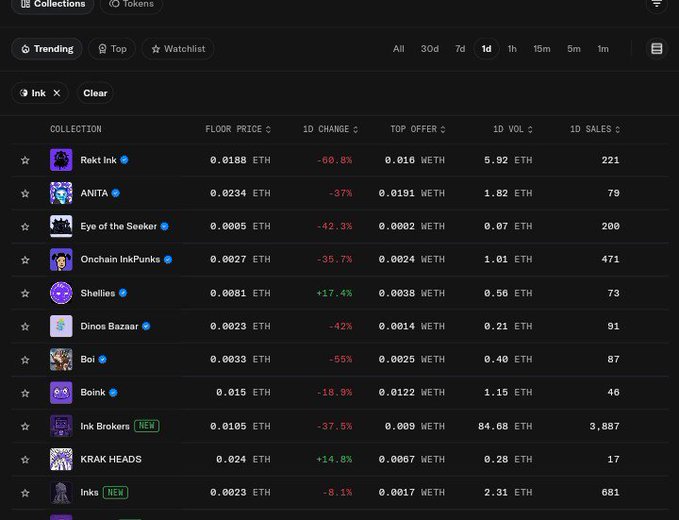Screen dimensions: 679x520
Task: Star the KRAK HEADS row
Action: (x=25, y=459)
